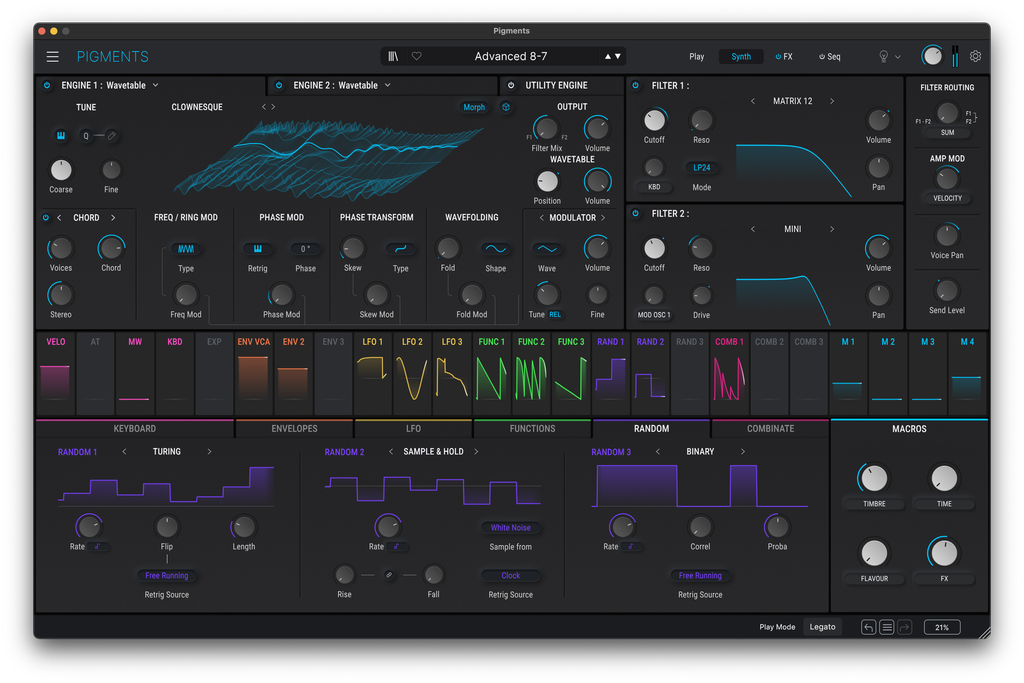Switch to the KEYBOARD tab
This screenshot has height=683, width=1024.
click(135, 429)
